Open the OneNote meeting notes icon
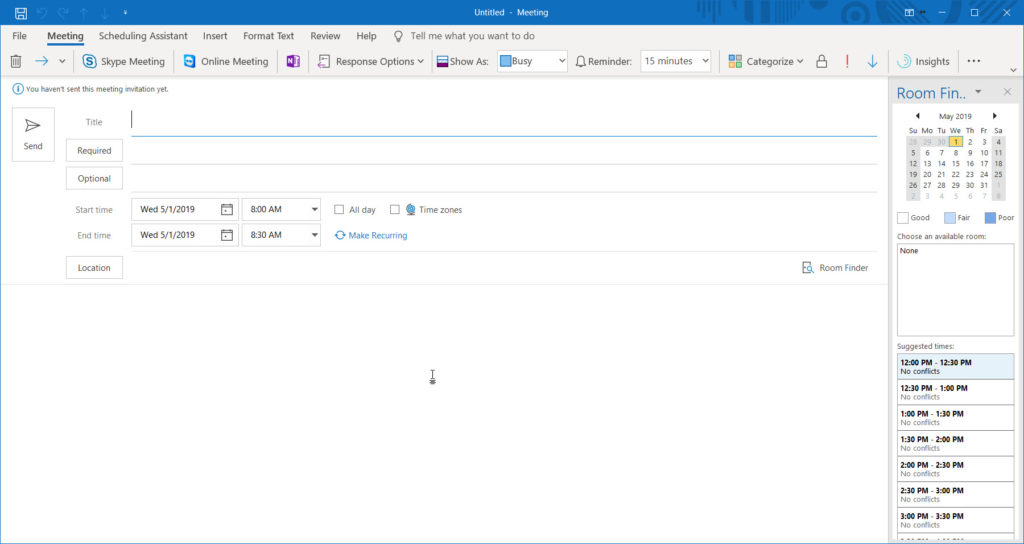1024x544 pixels. (x=293, y=61)
